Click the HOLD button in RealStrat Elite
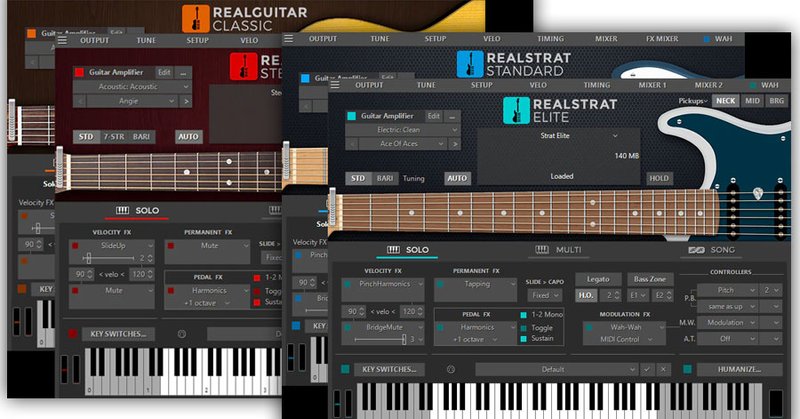Screen dimensions: 800x419 click(659, 178)
